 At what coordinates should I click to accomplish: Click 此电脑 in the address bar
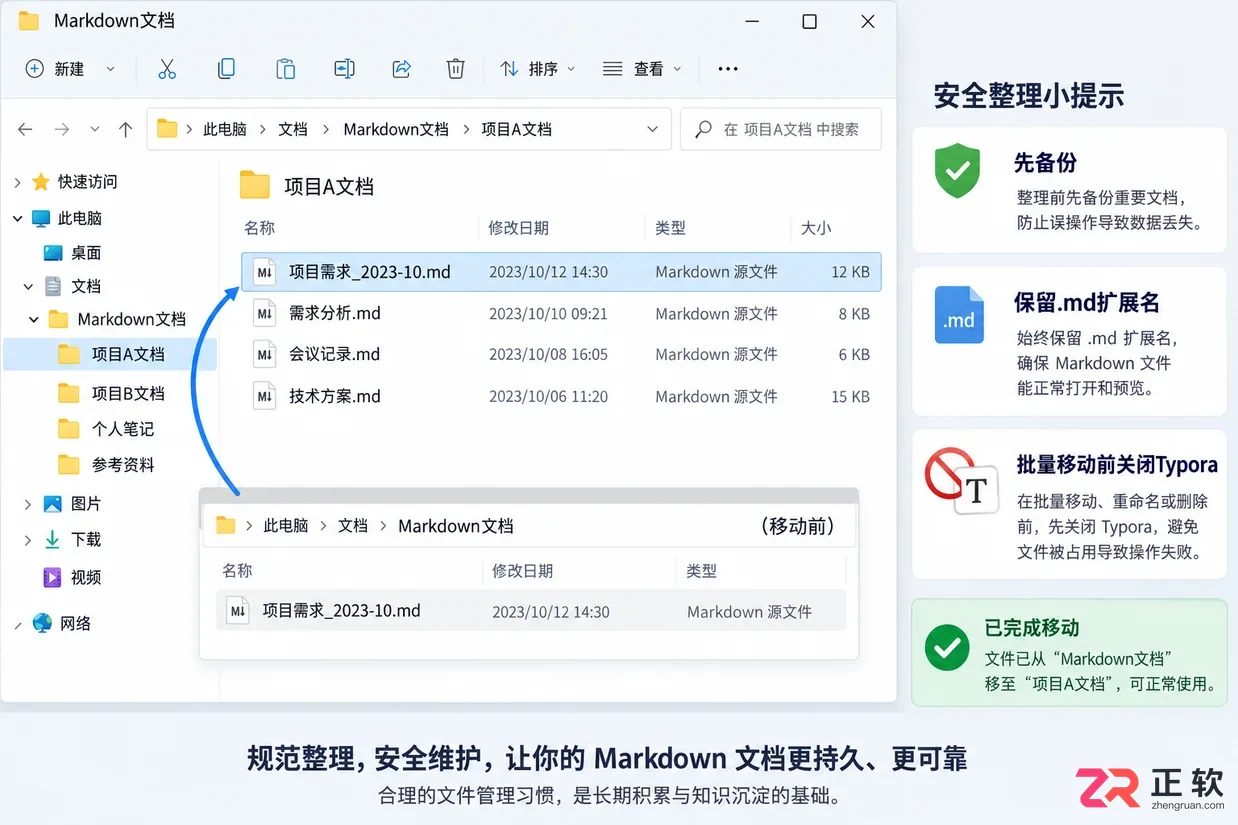225,129
